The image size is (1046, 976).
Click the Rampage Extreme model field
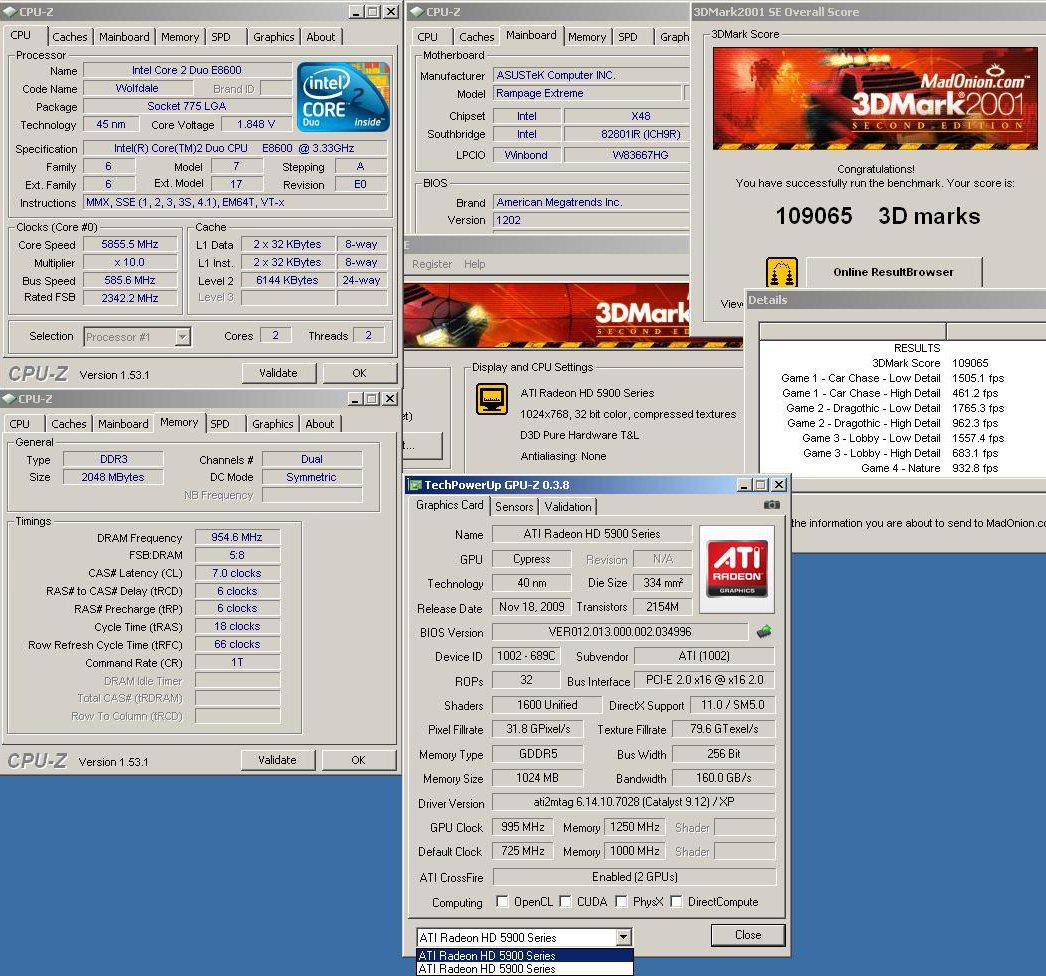tap(587, 93)
